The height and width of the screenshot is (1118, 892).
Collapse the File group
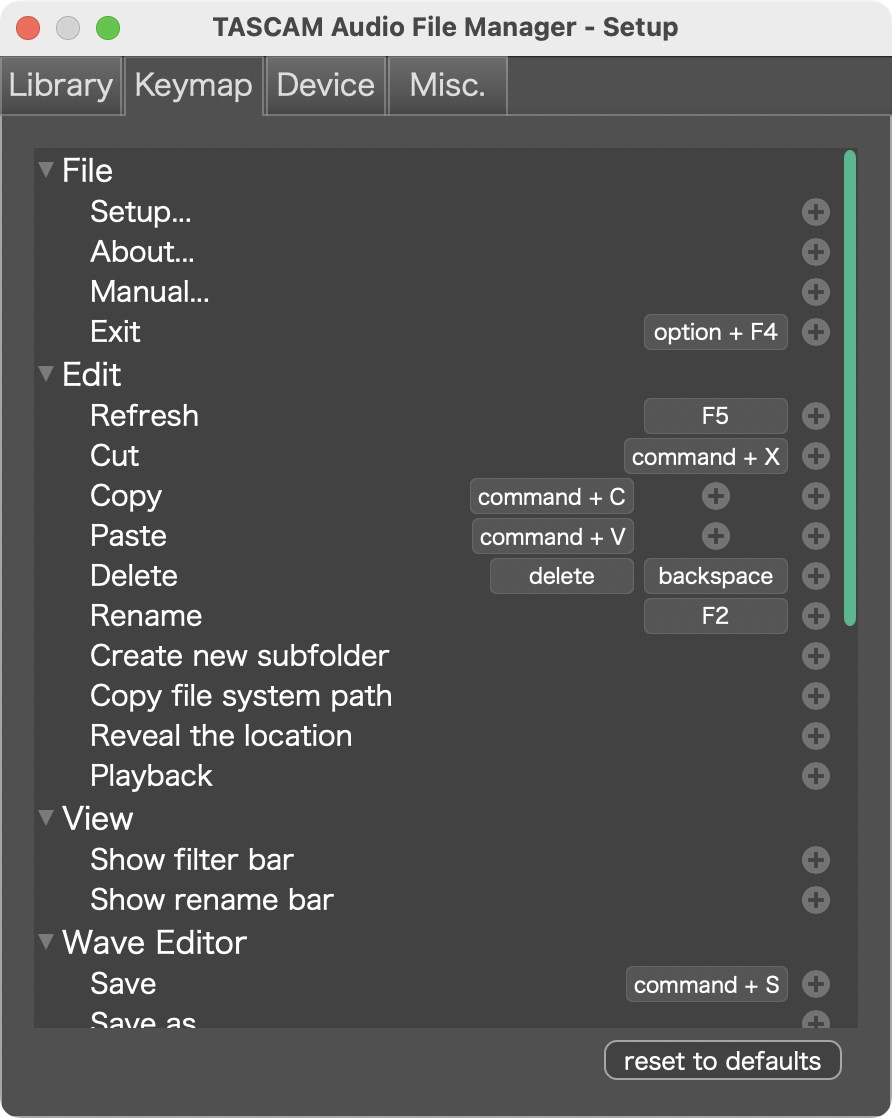[x=46, y=170]
